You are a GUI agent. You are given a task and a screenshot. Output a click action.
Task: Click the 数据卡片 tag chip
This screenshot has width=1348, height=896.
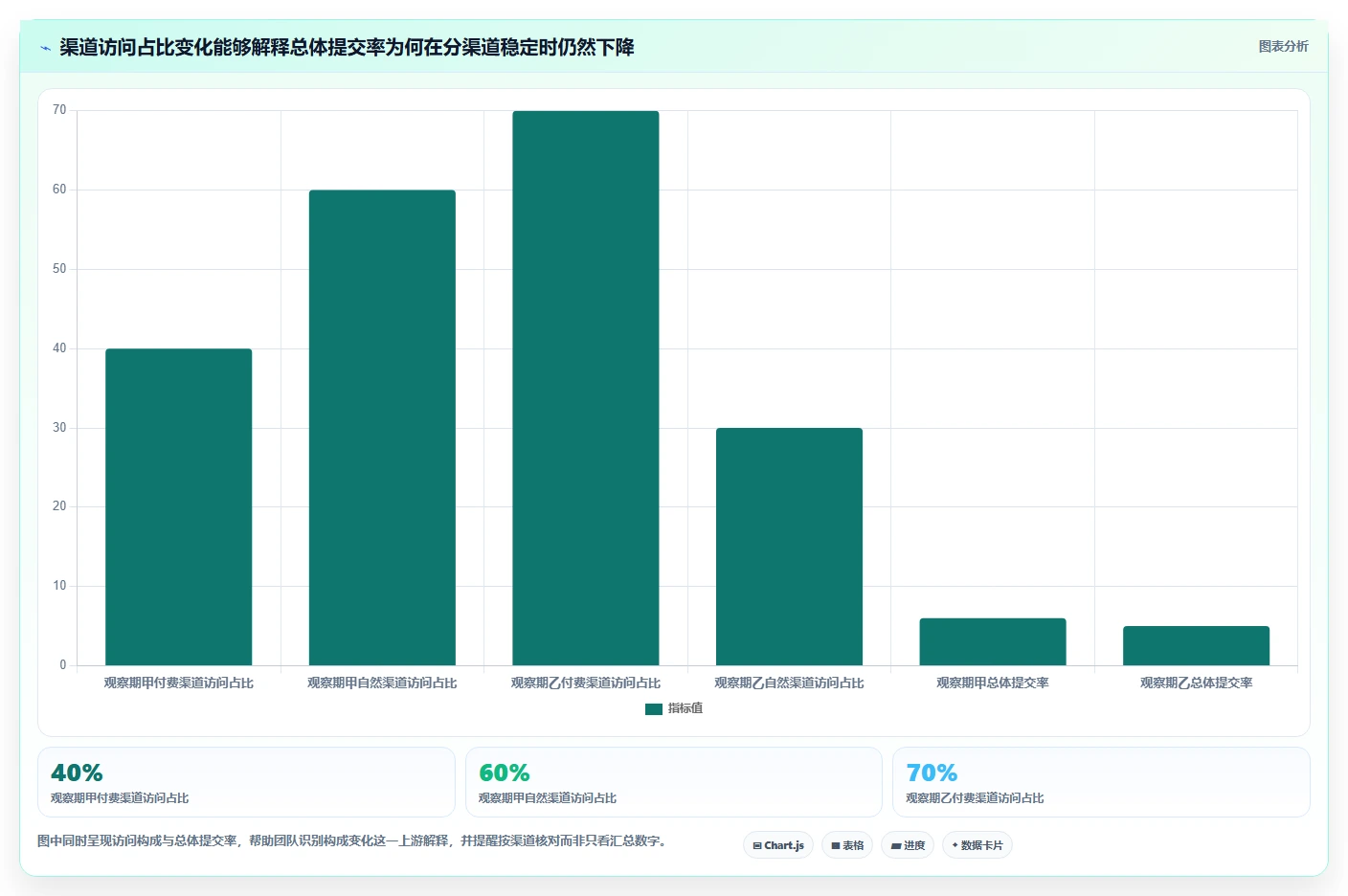[x=977, y=845]
